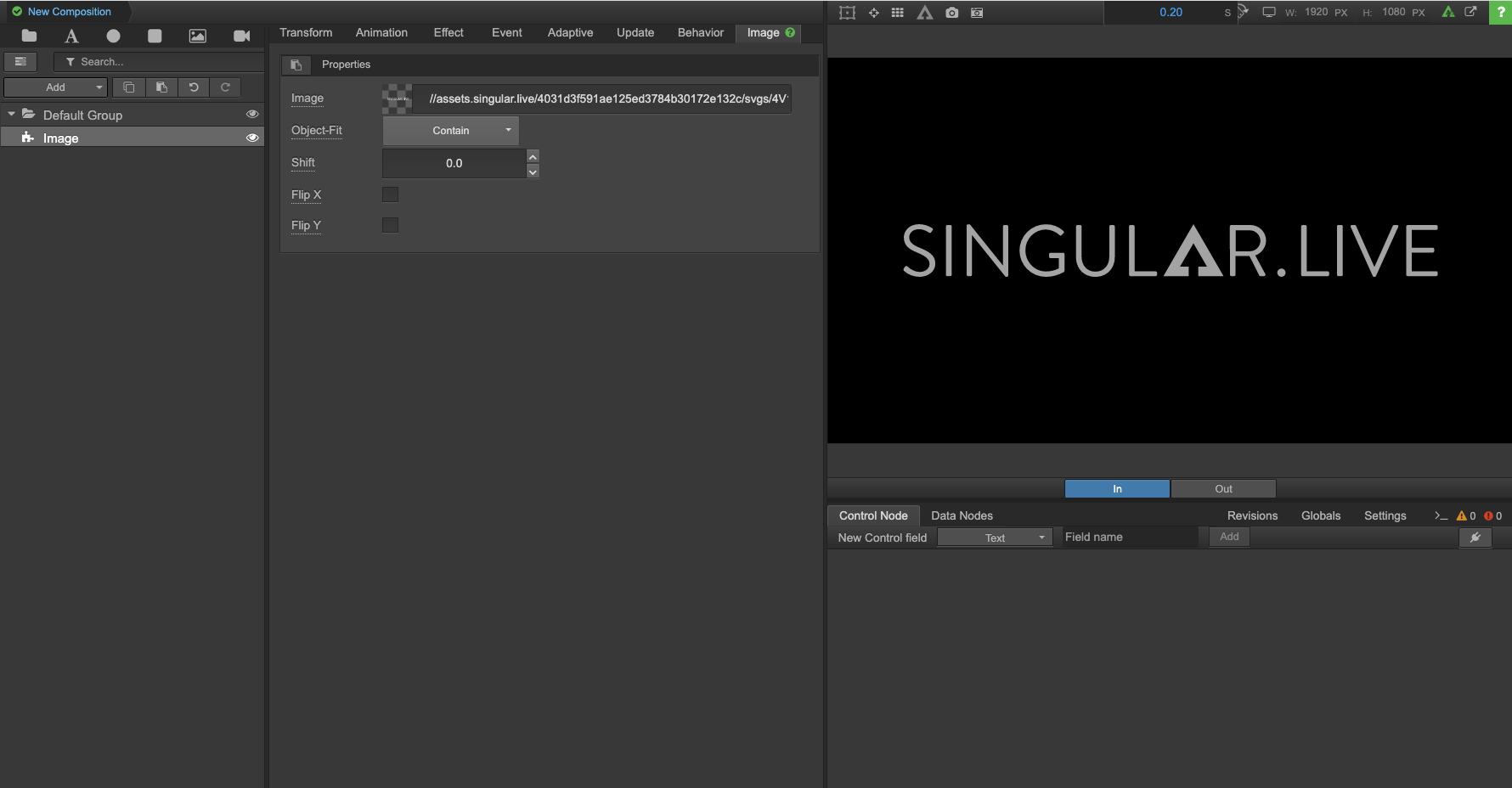Click the Image URL input field

(602, 98)
